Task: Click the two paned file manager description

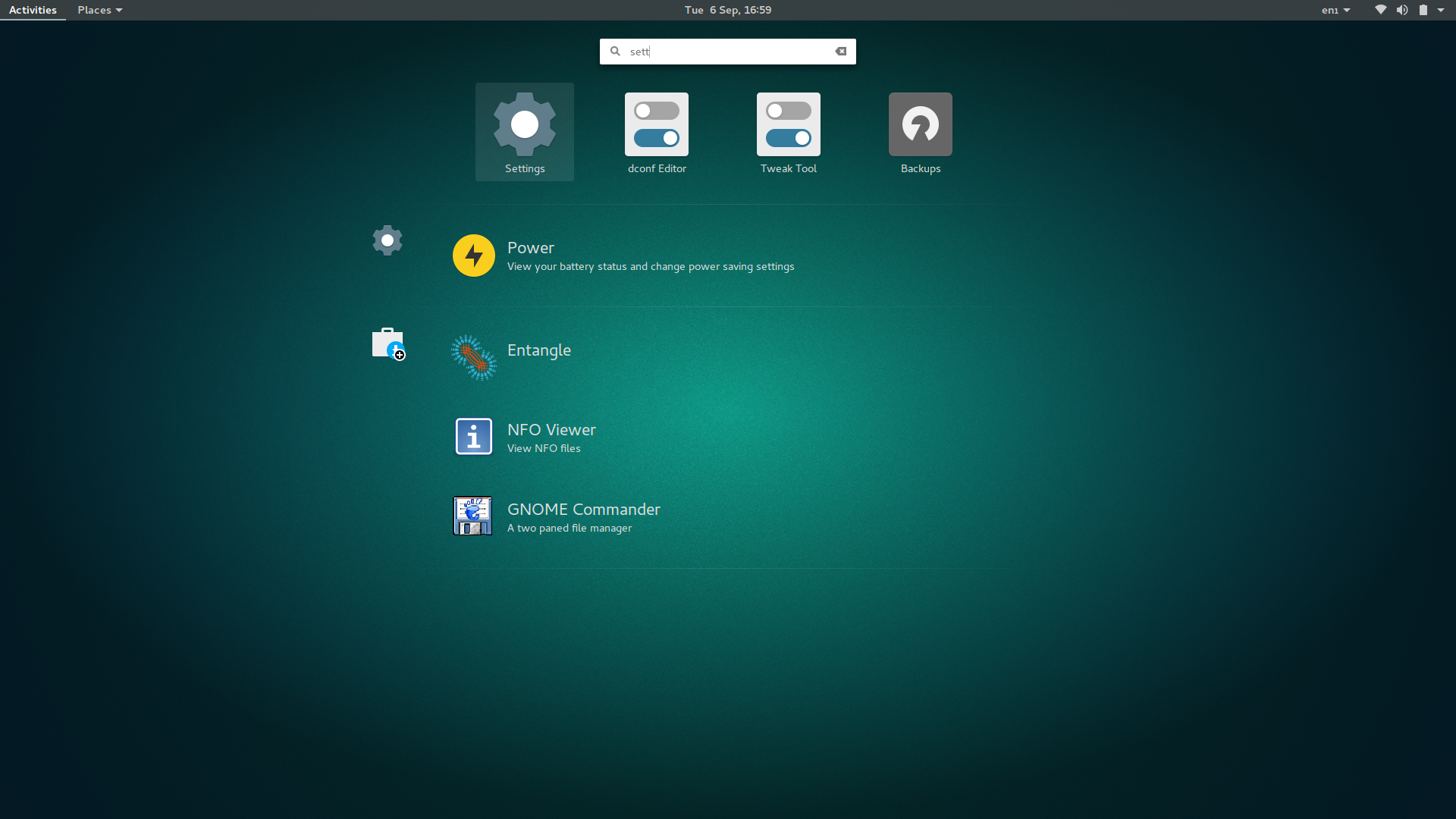Action: tap(570, 529)
